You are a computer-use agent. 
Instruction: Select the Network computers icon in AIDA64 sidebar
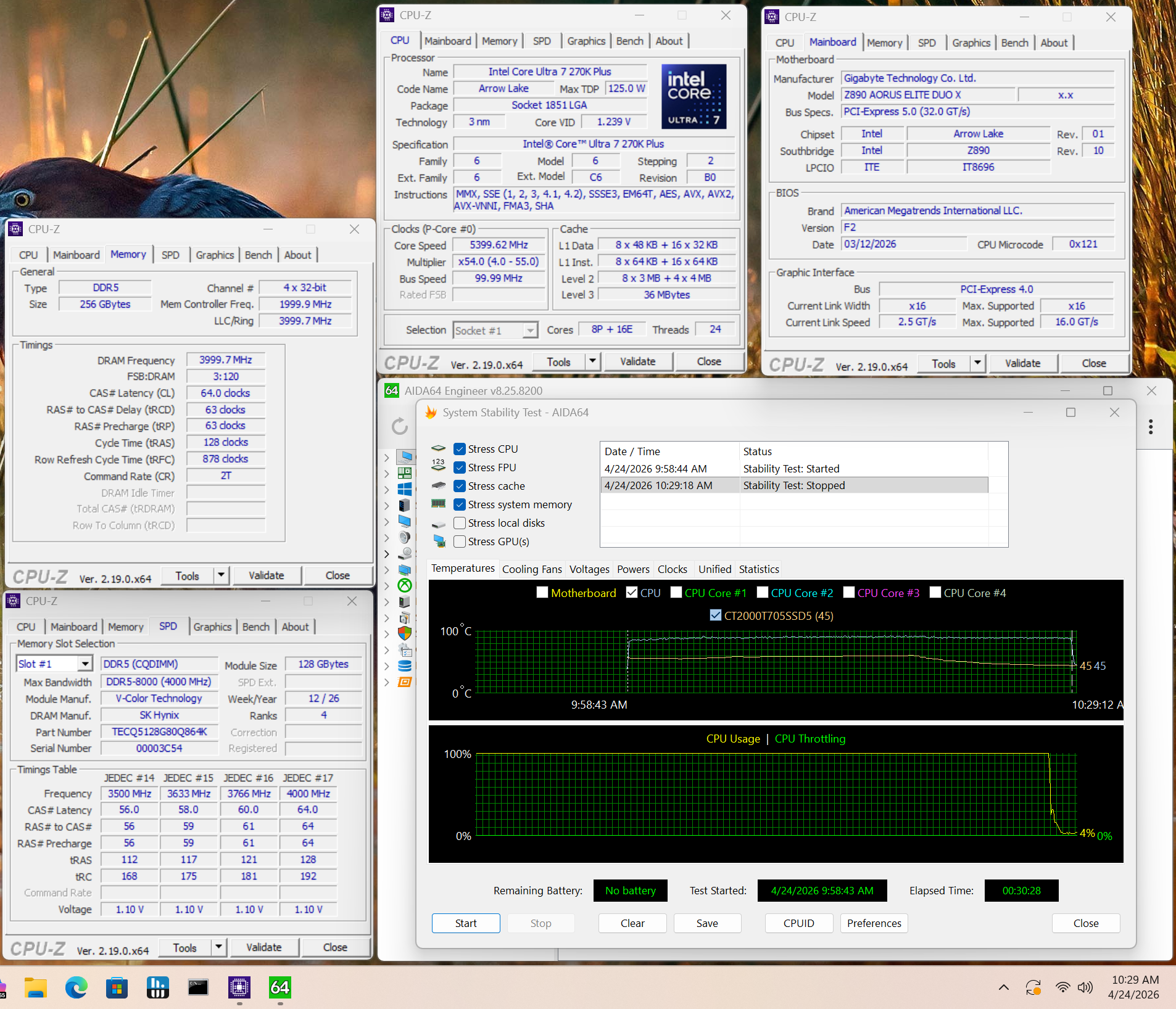(405, 569)
